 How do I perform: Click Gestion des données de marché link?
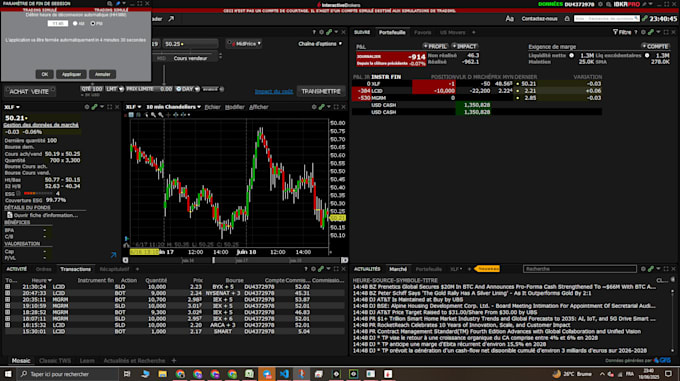click(41, 125)
